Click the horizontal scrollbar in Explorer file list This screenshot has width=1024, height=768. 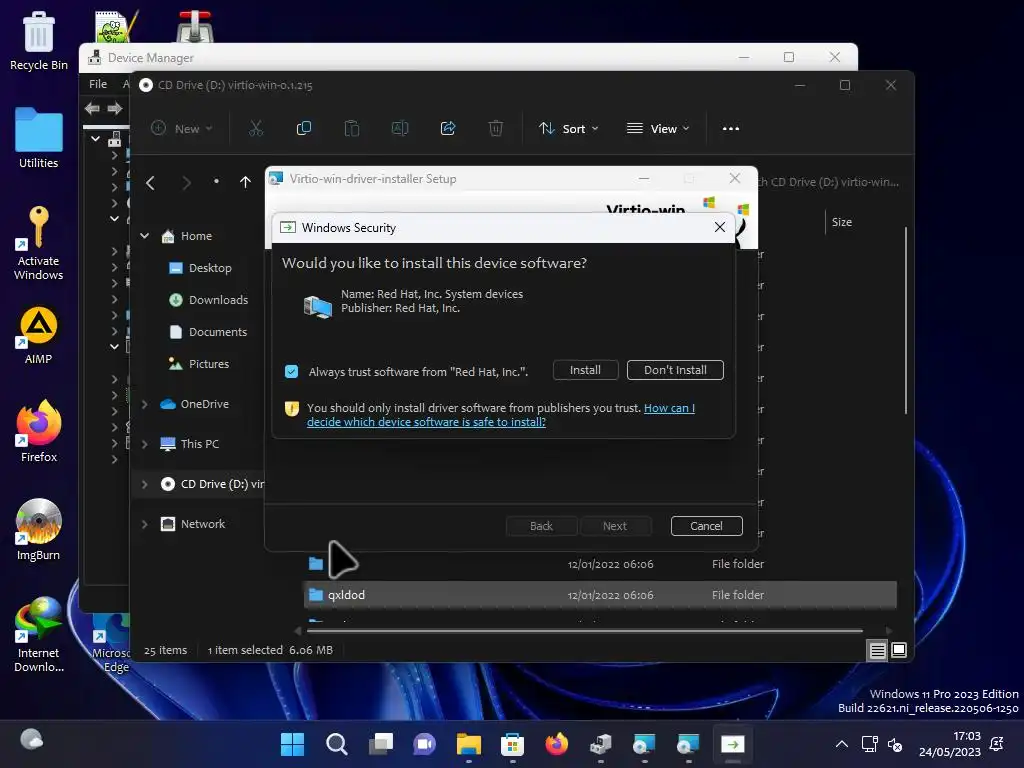point(584,631)
